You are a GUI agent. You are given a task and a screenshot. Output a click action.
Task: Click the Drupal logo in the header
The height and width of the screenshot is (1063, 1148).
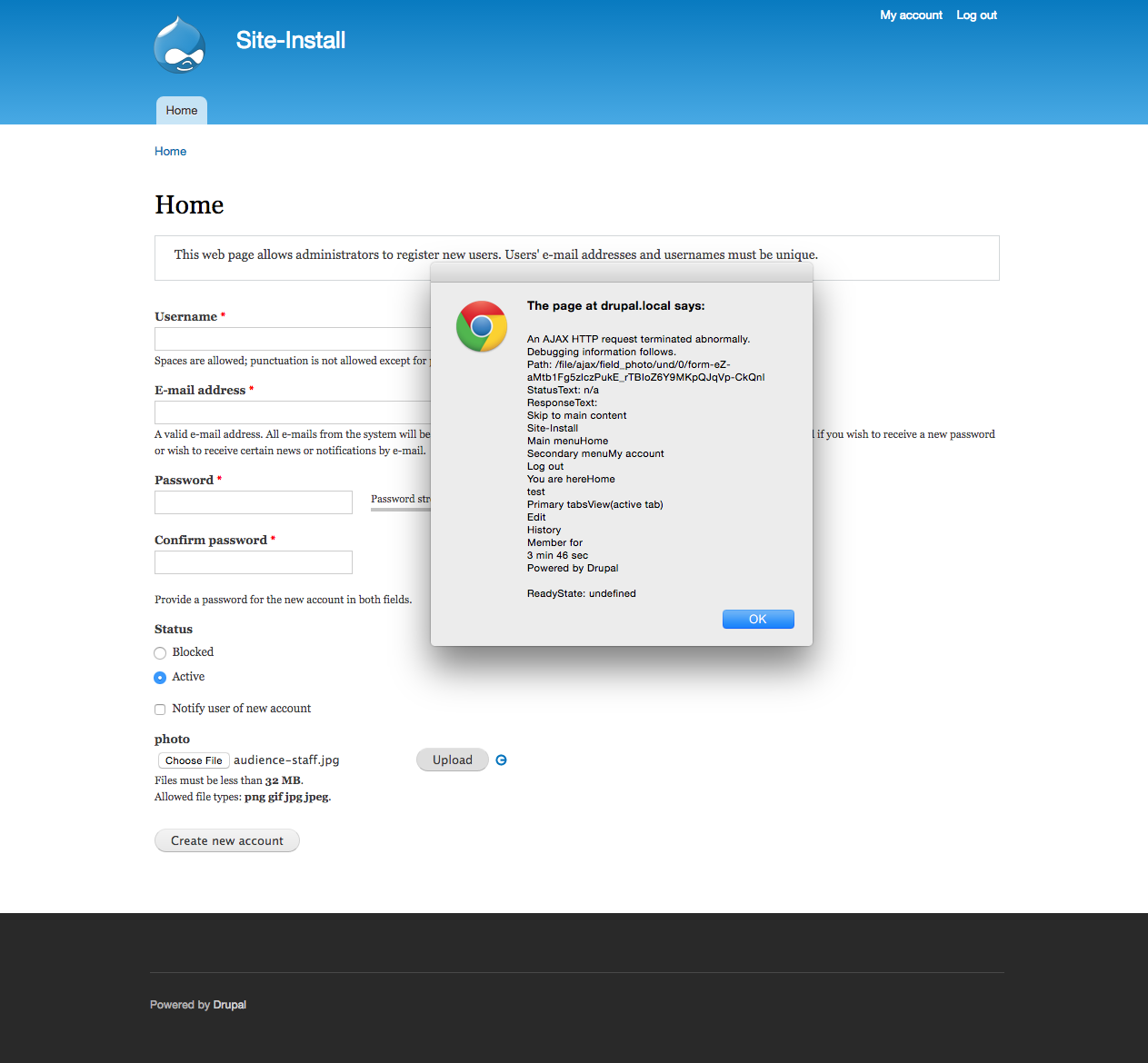point(179,44)
